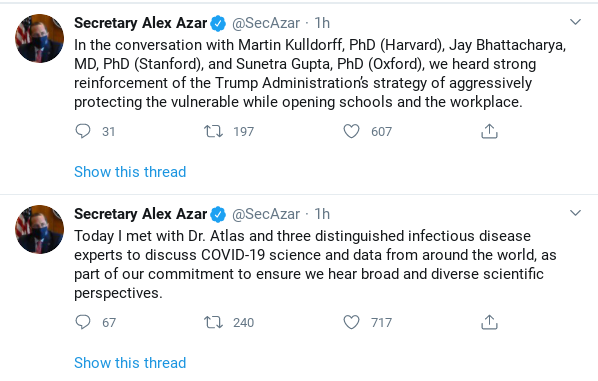Retweet the tweet with 197 retweets

click(213, 131)
